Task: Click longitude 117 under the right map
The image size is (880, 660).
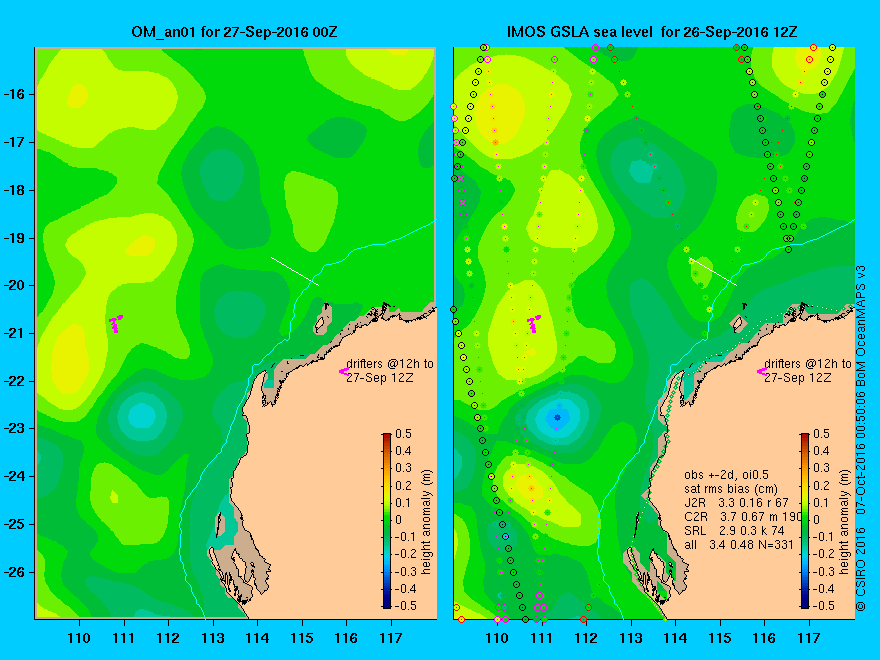Action: [809, 638]
